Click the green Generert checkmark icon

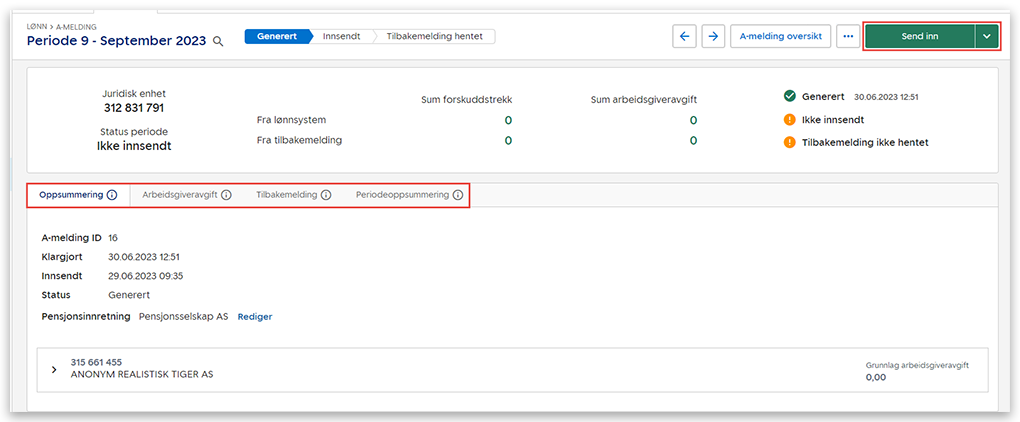[790, 97]
